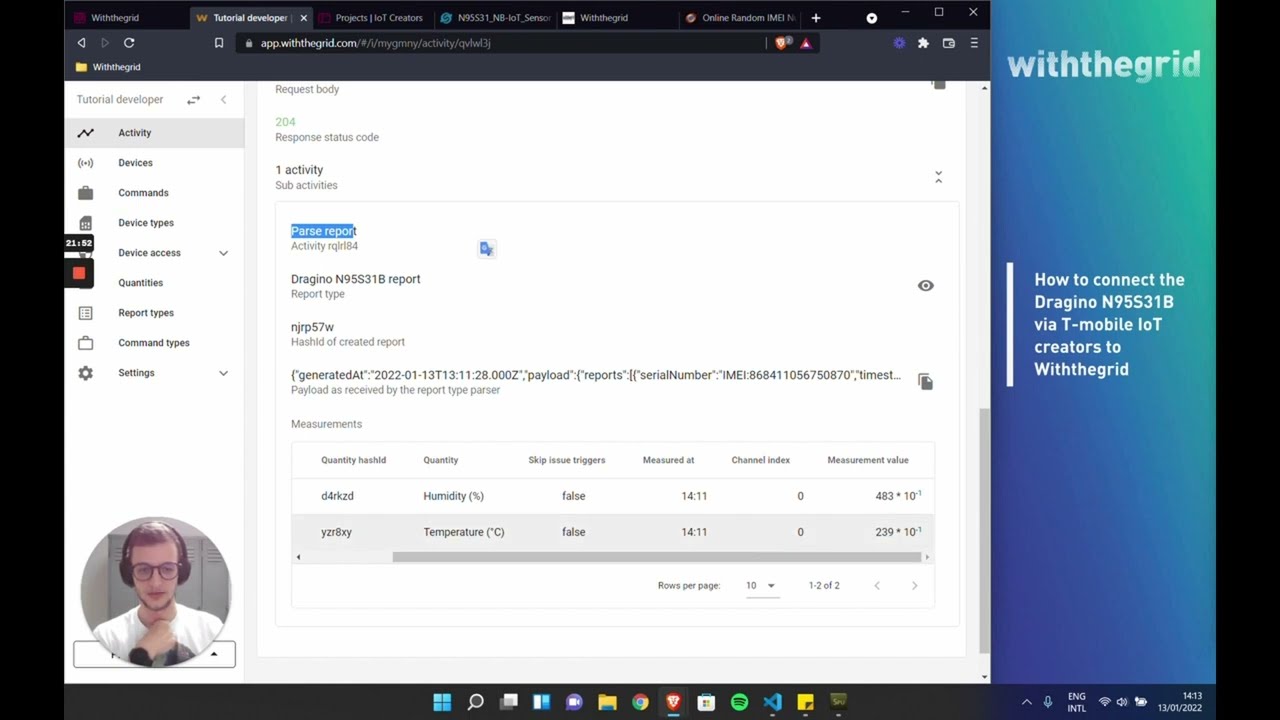Click the Command types briefcase icon
Screen dimensions: 1280x720
[x=86, y=343]
